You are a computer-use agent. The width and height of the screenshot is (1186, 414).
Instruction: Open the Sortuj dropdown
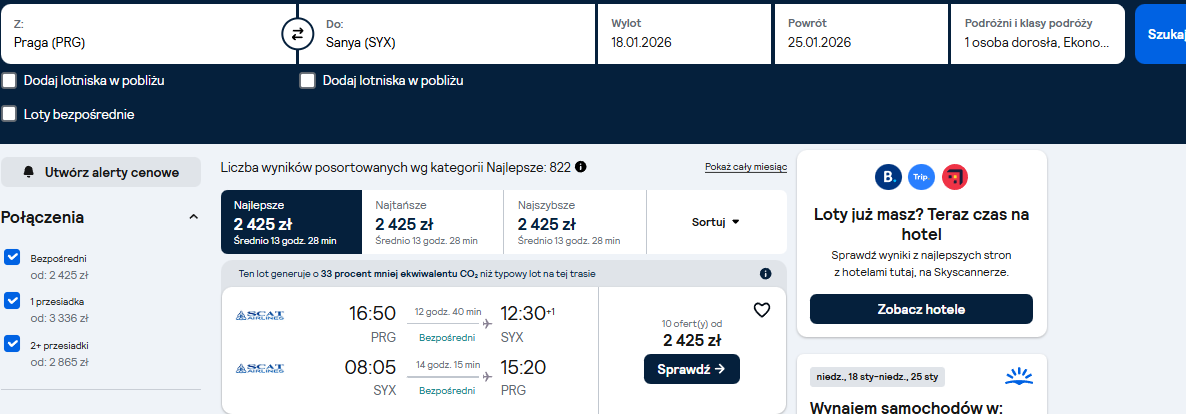tap(716, 222)
